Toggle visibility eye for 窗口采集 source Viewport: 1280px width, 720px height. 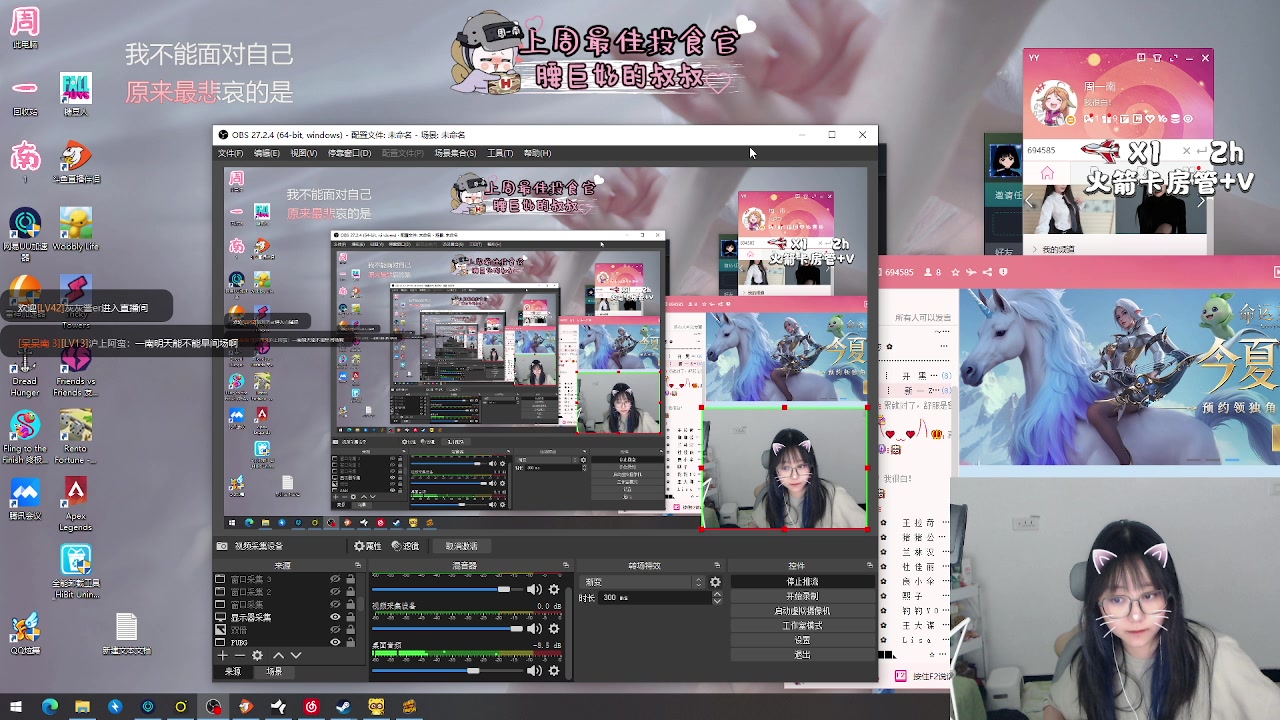point(335,604)
